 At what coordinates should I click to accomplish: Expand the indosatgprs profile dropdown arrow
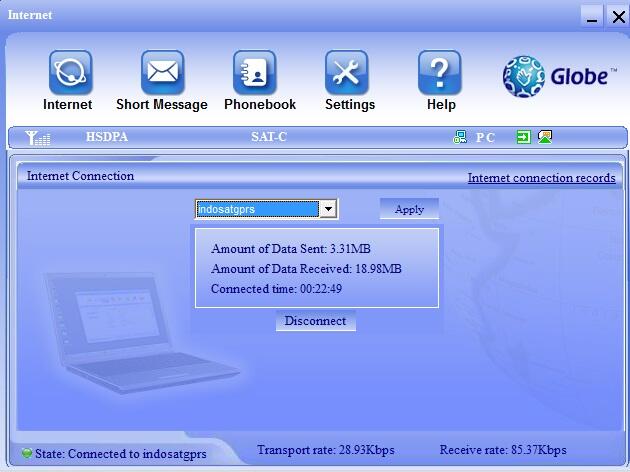328,209
